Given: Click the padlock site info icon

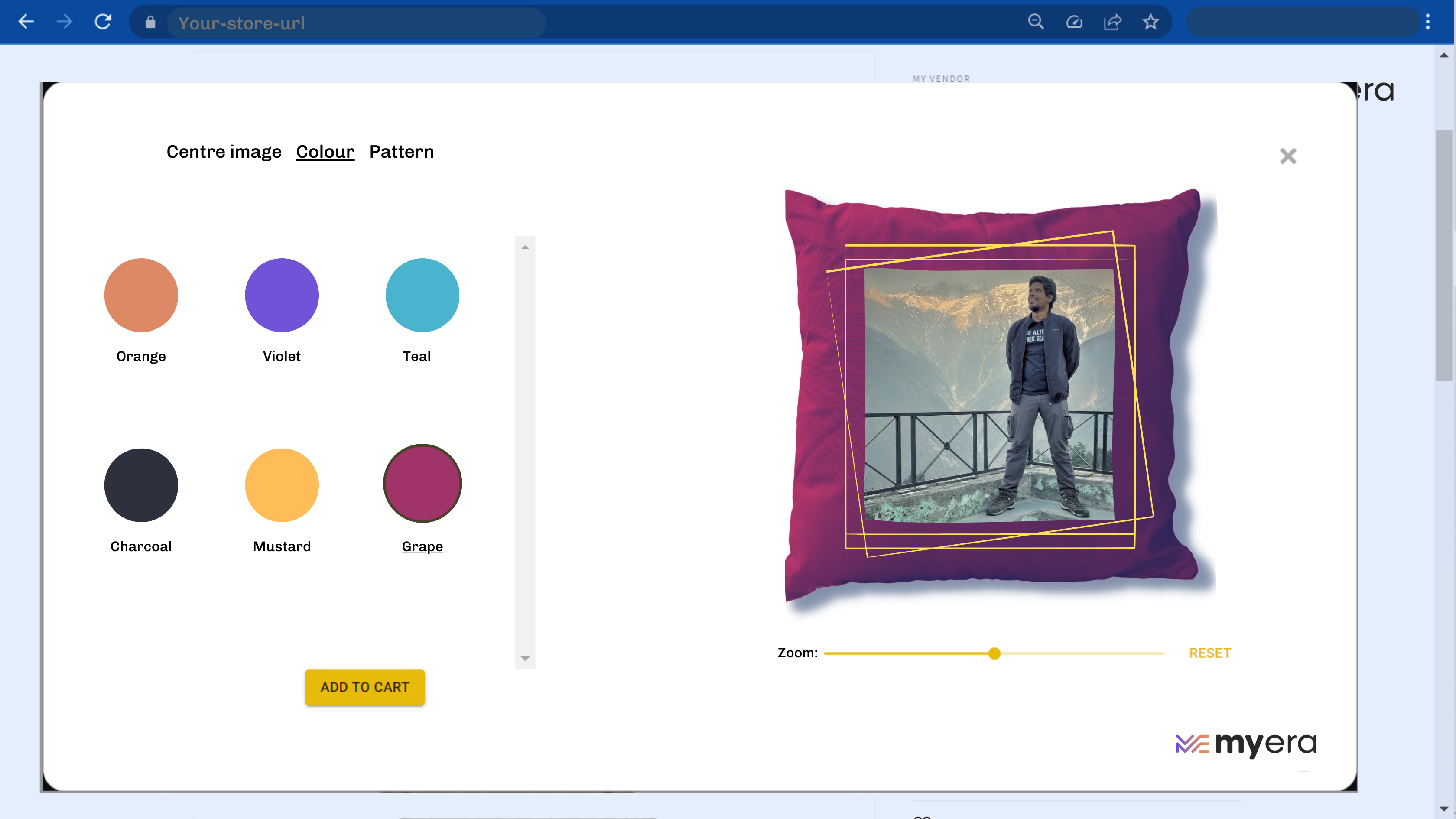Looking at the screenshot, I should coord(150,22).
